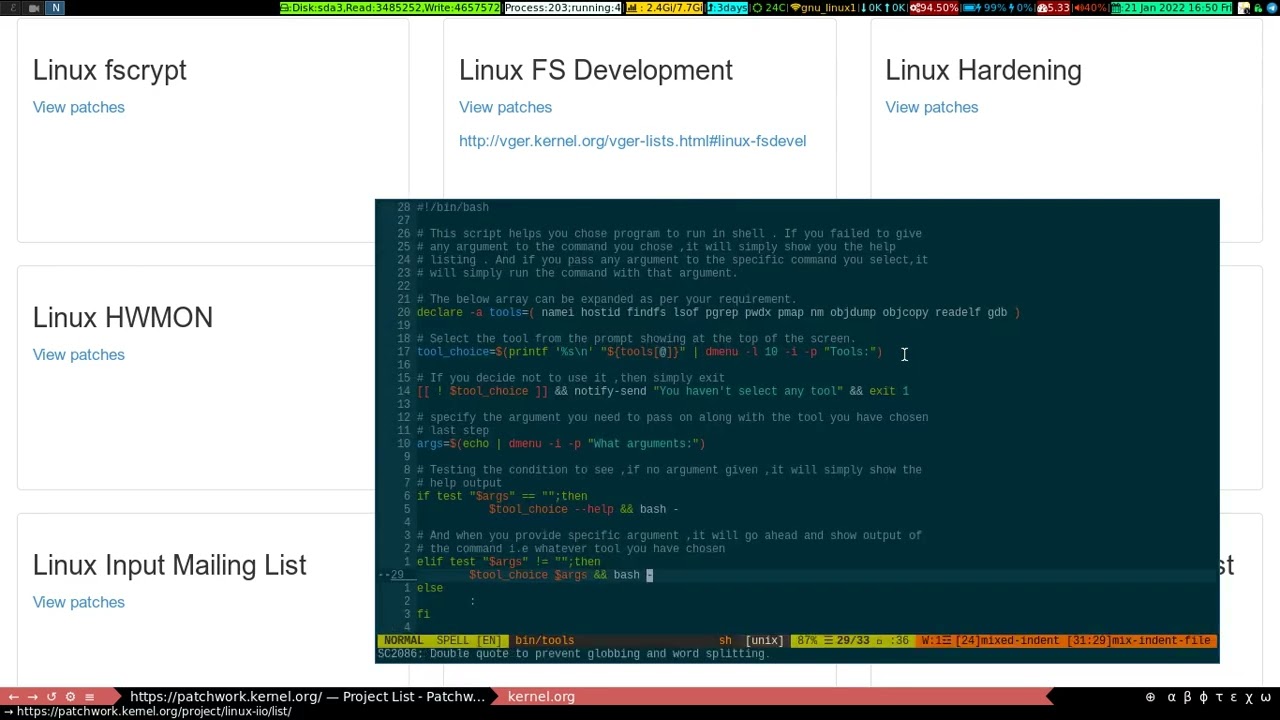Click the CPU temperature 24C indicator
This screenshot has width=1280, height=720.
[x=770, y=8]
